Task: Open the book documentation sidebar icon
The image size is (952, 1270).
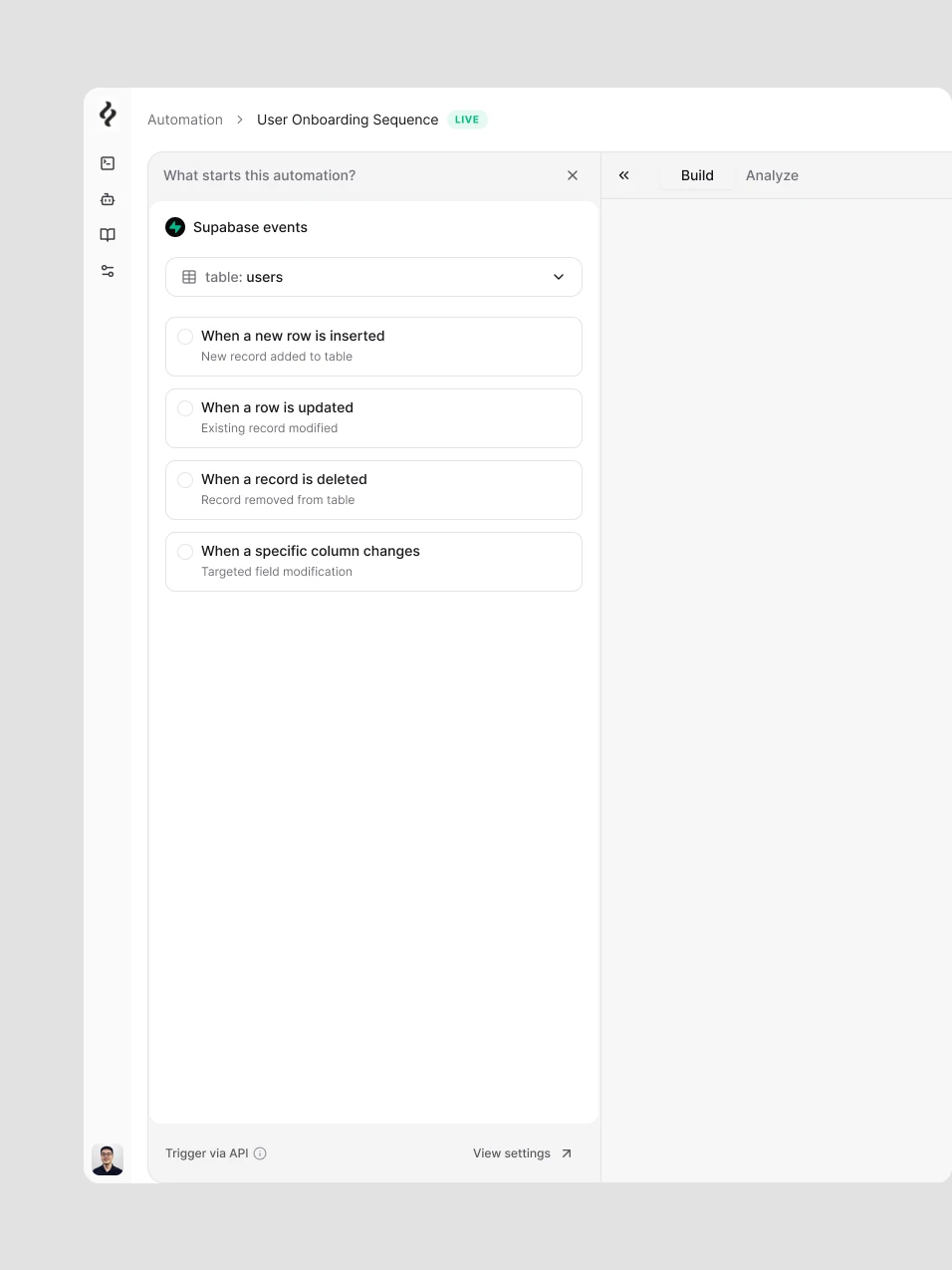Action: click(x=108, y=235)
